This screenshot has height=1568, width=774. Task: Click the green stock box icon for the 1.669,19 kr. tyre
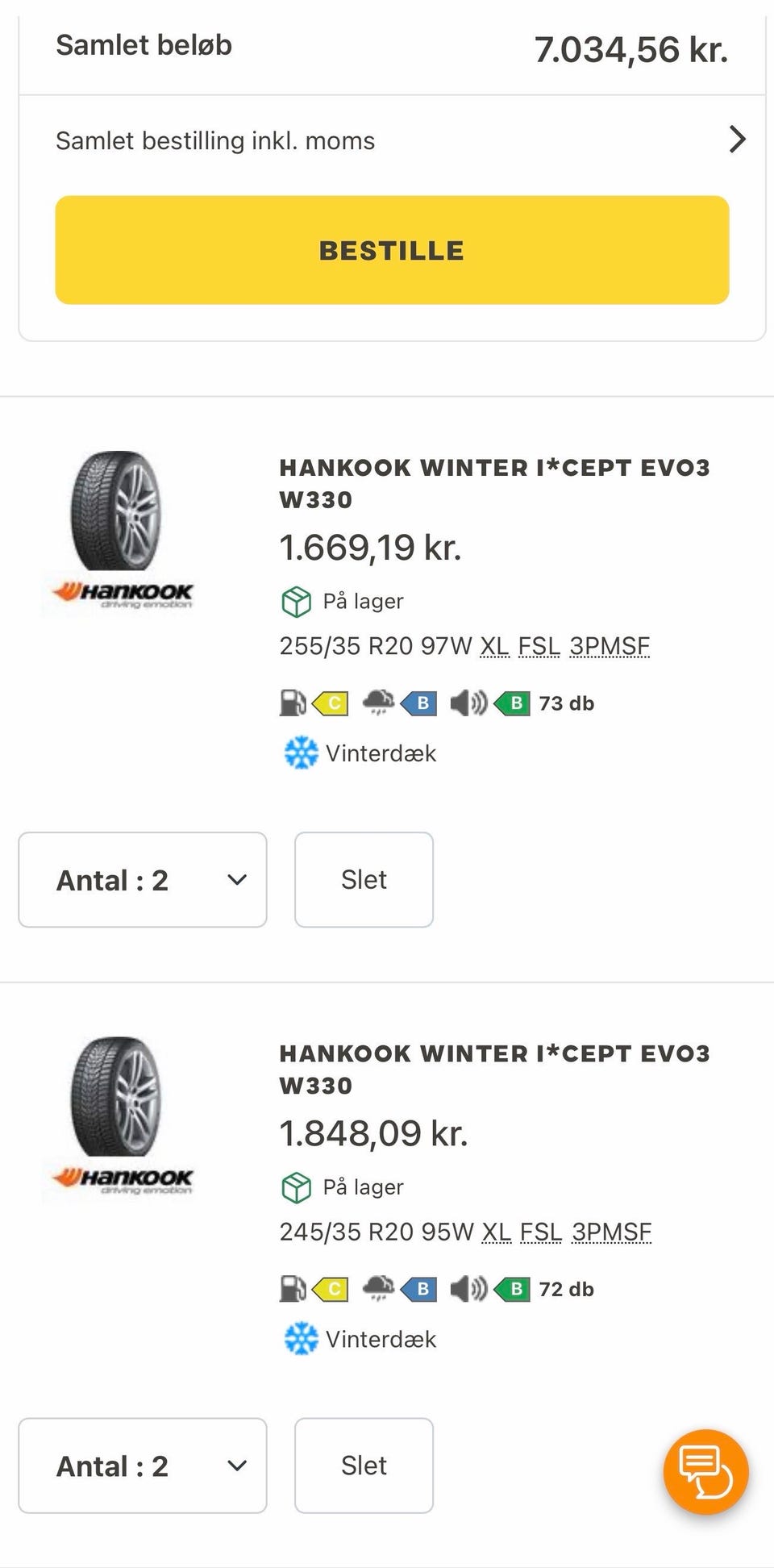click(296, 602)
